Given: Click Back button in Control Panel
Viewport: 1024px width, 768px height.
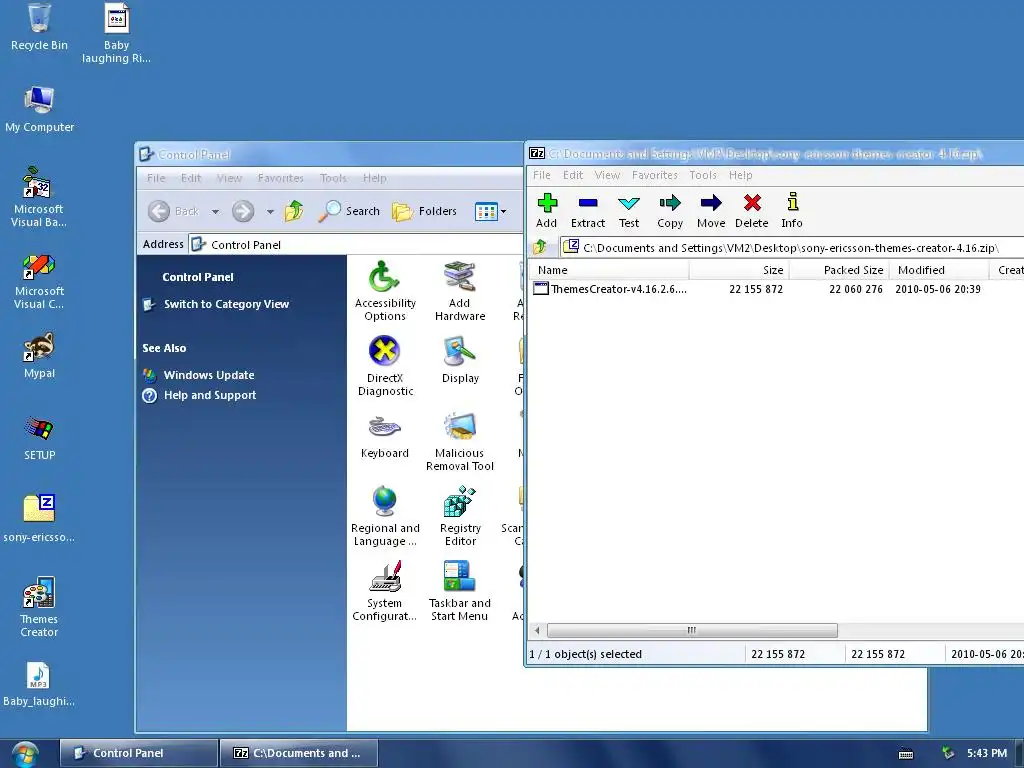Looking at the screenshot, I should pyautogui.click(x=173, y=211).
